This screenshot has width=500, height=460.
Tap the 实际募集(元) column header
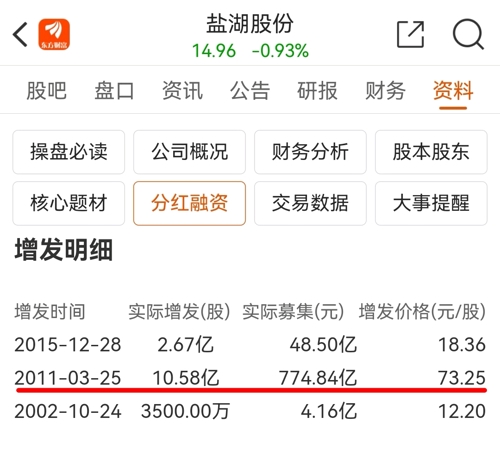click(x=293, y=312)
